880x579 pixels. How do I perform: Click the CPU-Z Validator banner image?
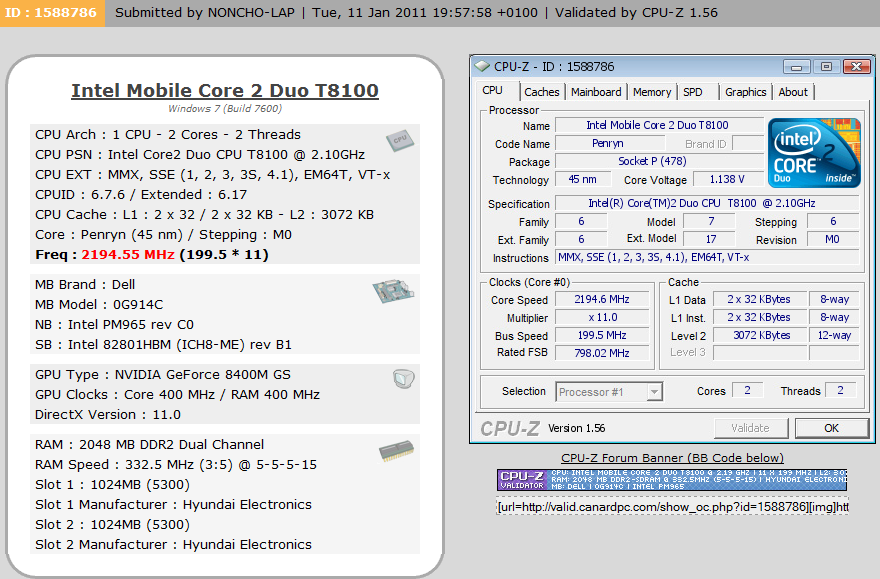[x=672, y=480]
